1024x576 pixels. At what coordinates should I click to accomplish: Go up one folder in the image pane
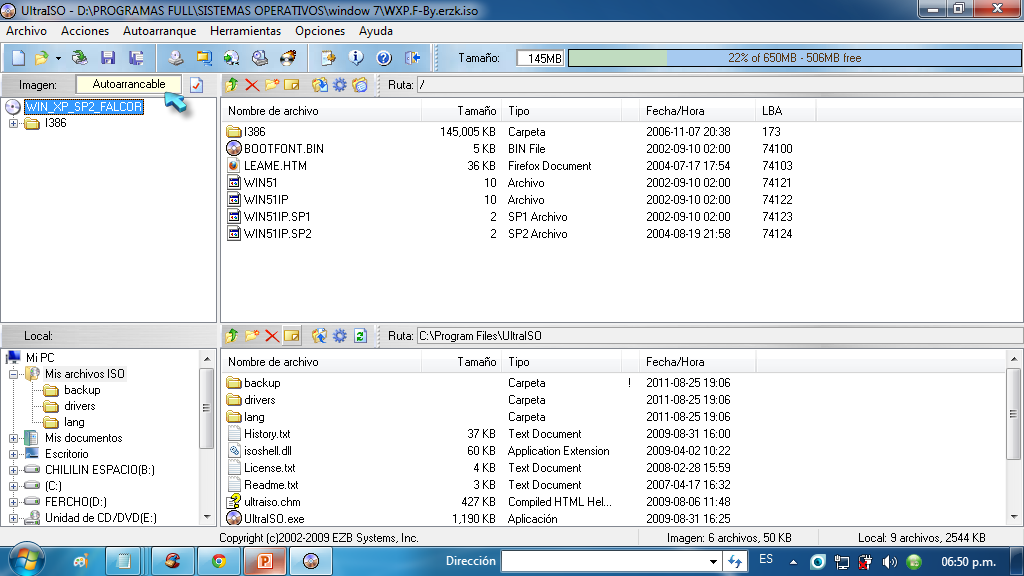pyautogui.click(x=232, y=85)
